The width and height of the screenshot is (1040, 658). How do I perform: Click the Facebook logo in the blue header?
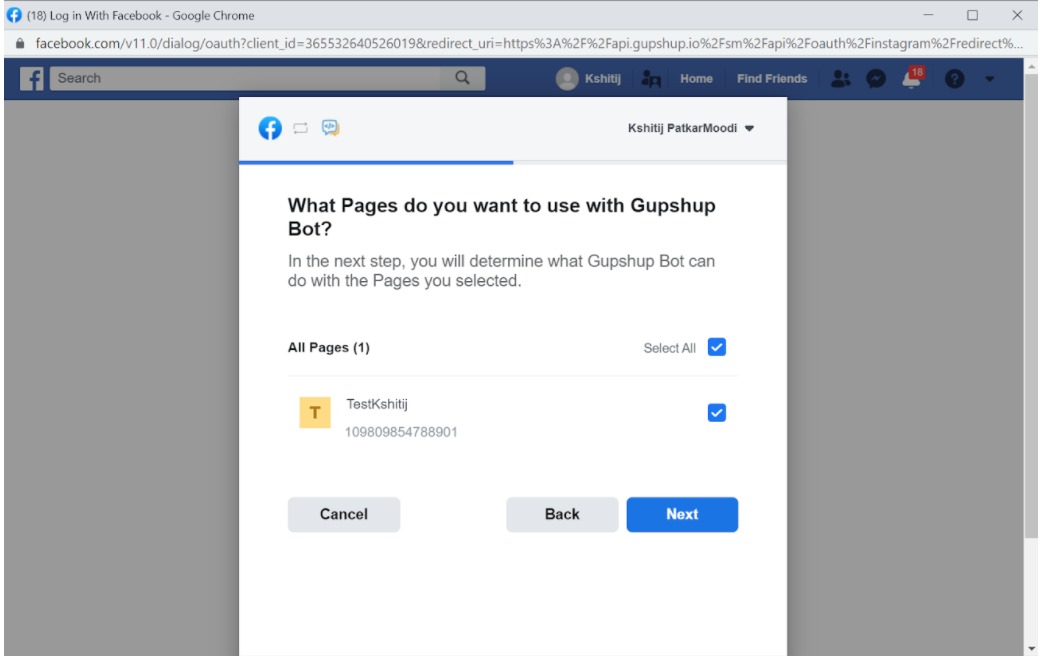click(x=31, y=78)
